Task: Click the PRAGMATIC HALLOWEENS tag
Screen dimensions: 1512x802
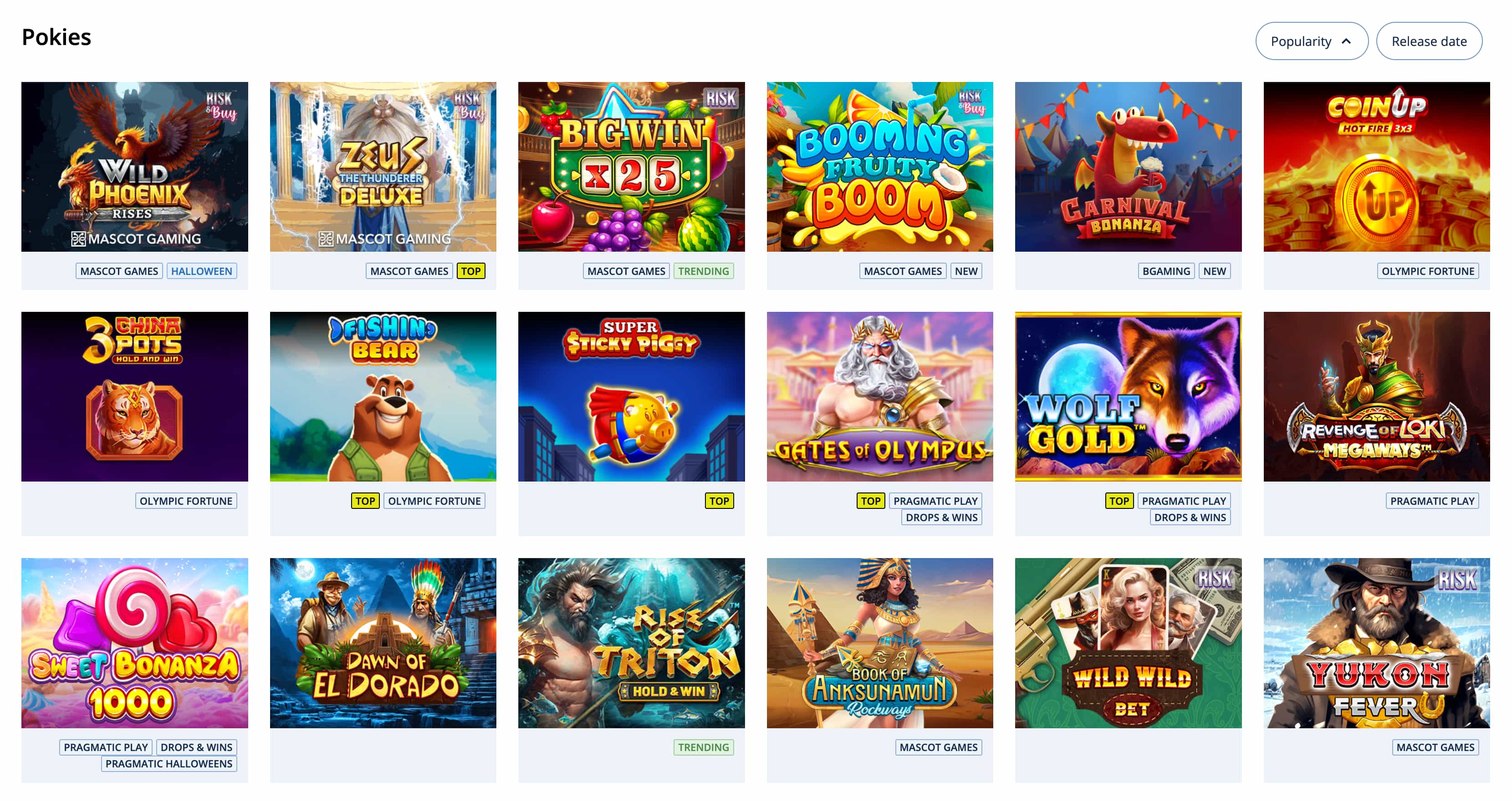Action: tap(169, 764)
